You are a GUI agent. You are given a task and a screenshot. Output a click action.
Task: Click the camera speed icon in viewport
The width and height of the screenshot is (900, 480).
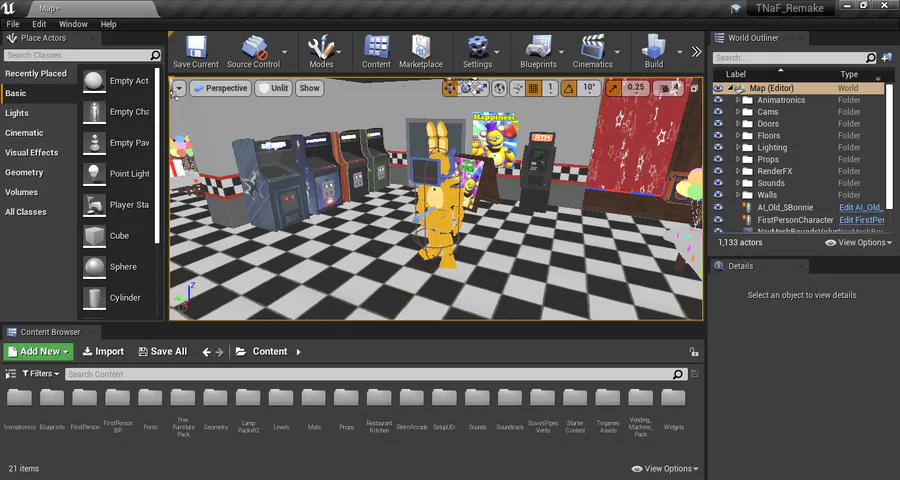pyautogui.click(x=664, y=88)
